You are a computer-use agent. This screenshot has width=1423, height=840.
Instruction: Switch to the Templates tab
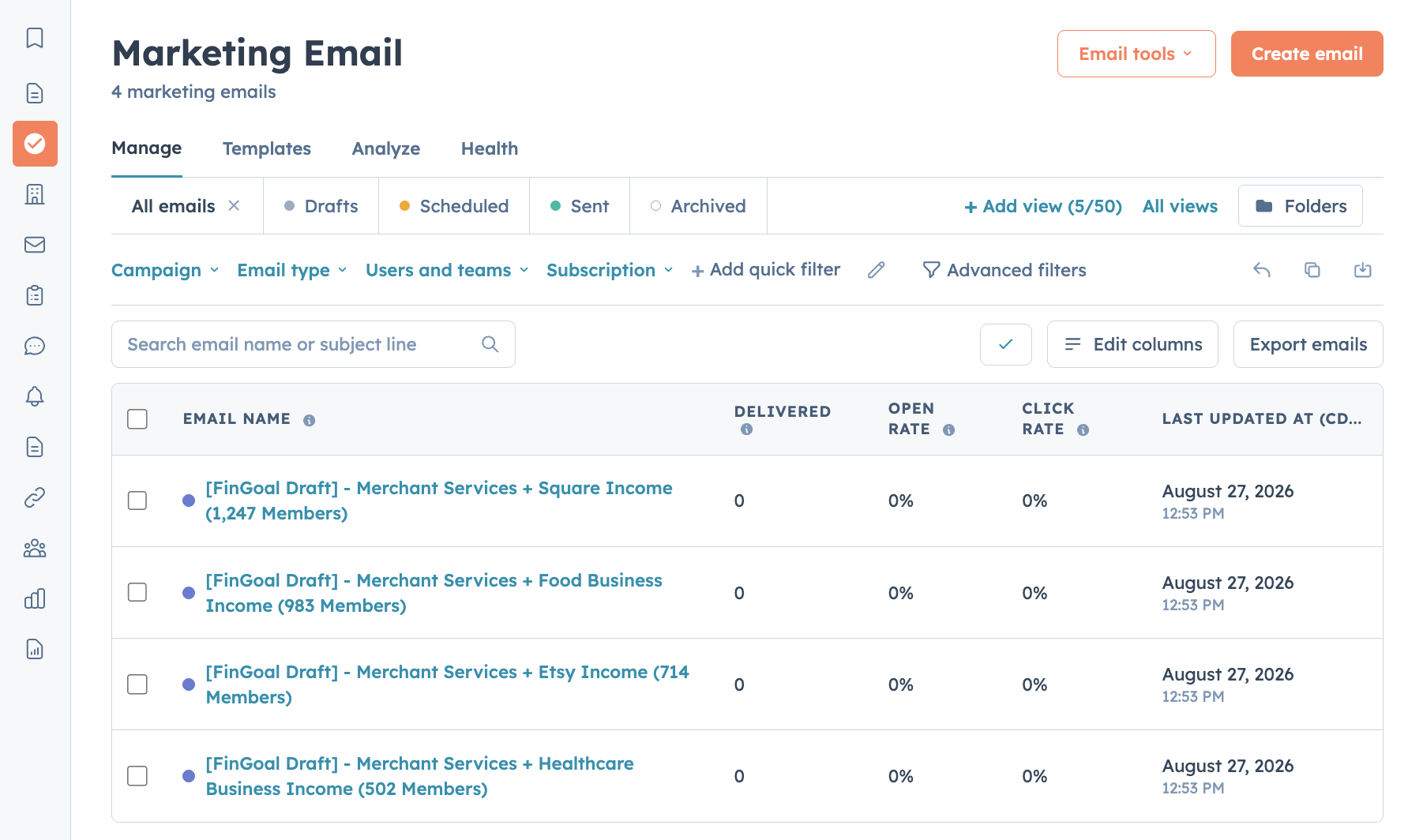coord(267,148)
